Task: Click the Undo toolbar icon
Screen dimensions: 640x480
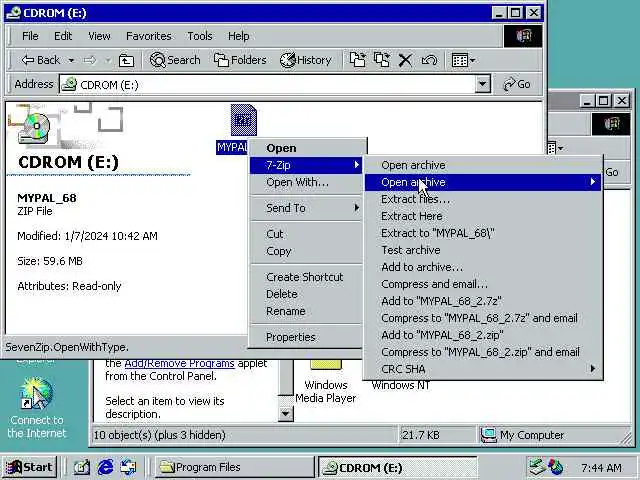Action: click(429, 60)
